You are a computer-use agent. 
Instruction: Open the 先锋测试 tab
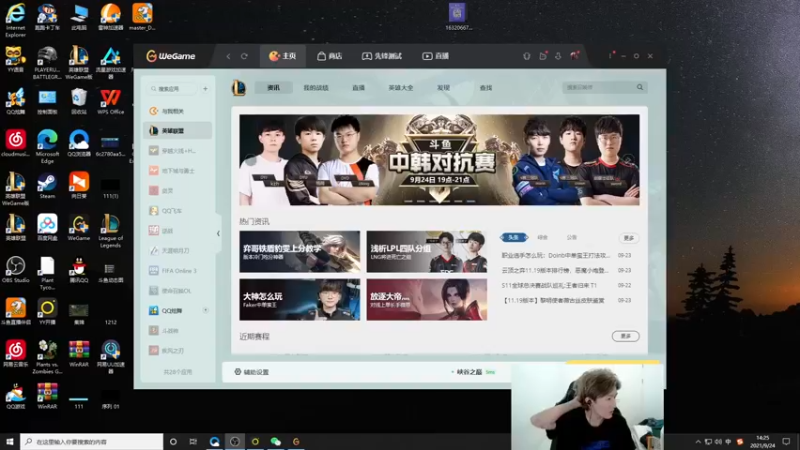pos(382,56)
